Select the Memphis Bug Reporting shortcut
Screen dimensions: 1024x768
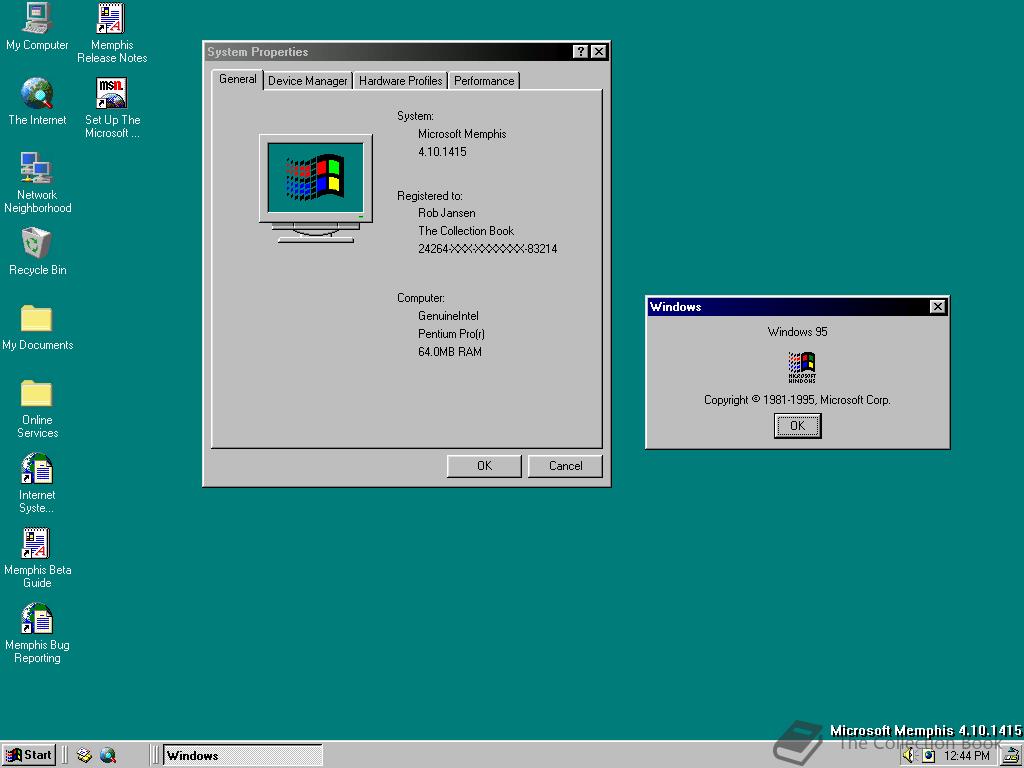[x=37, y=633]
